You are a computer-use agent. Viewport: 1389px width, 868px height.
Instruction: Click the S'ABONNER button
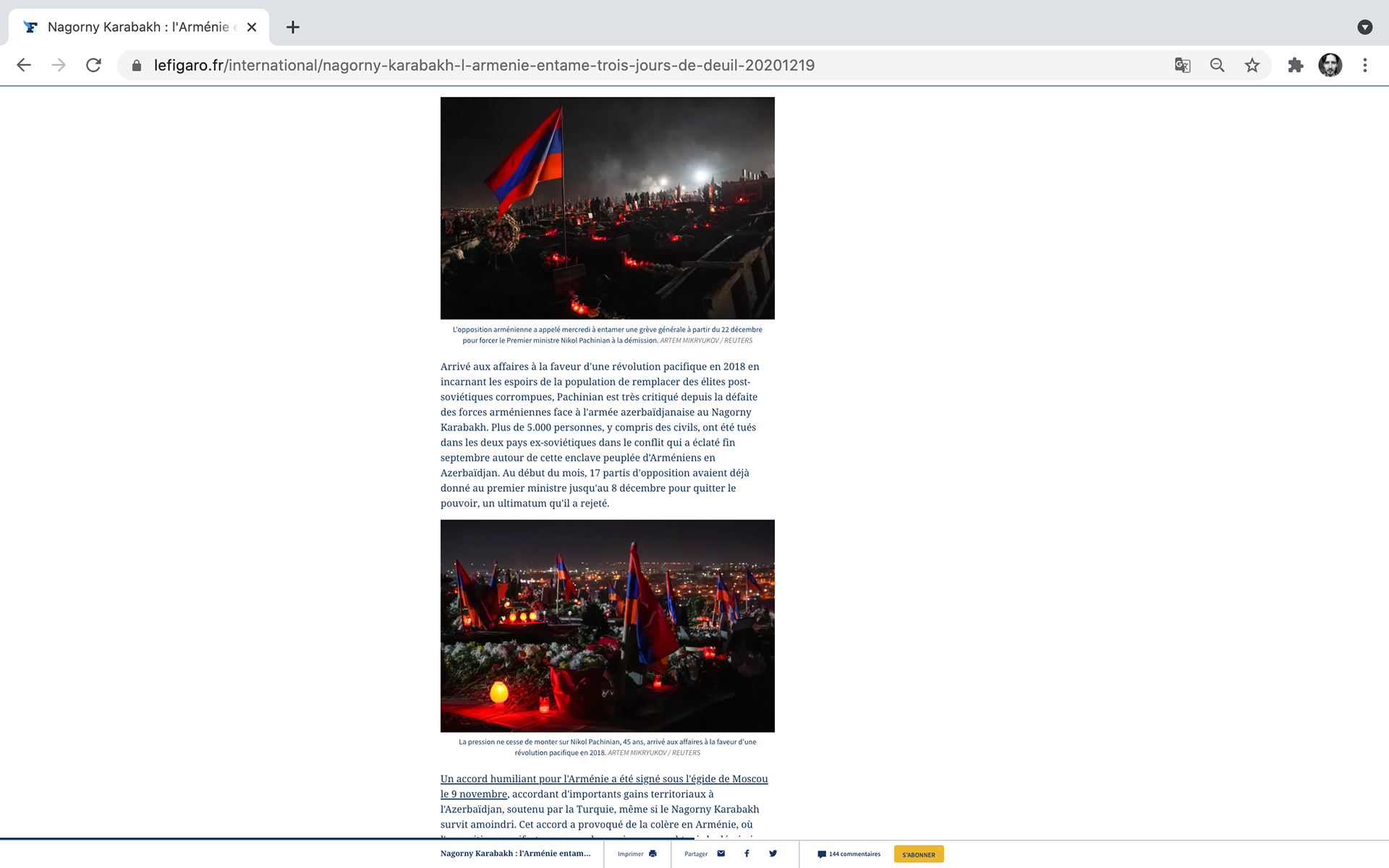point(918,854)
